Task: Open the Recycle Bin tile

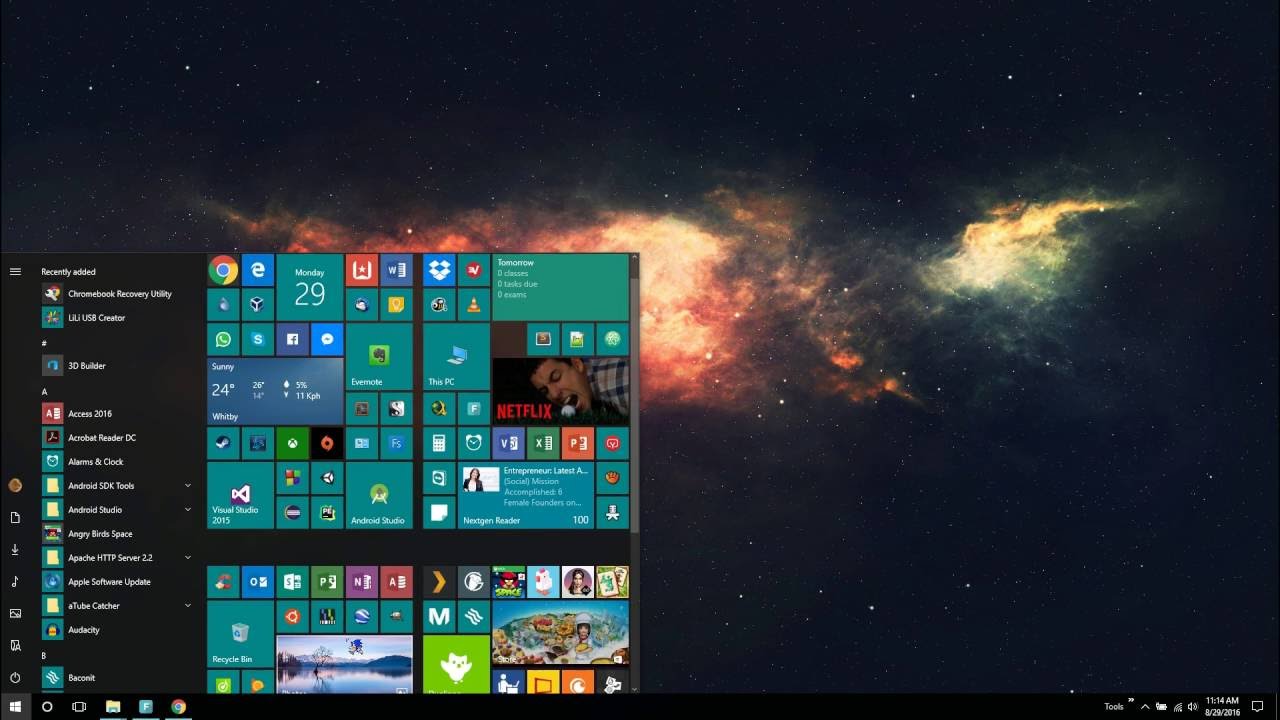Action: click(x=241, y=634)
